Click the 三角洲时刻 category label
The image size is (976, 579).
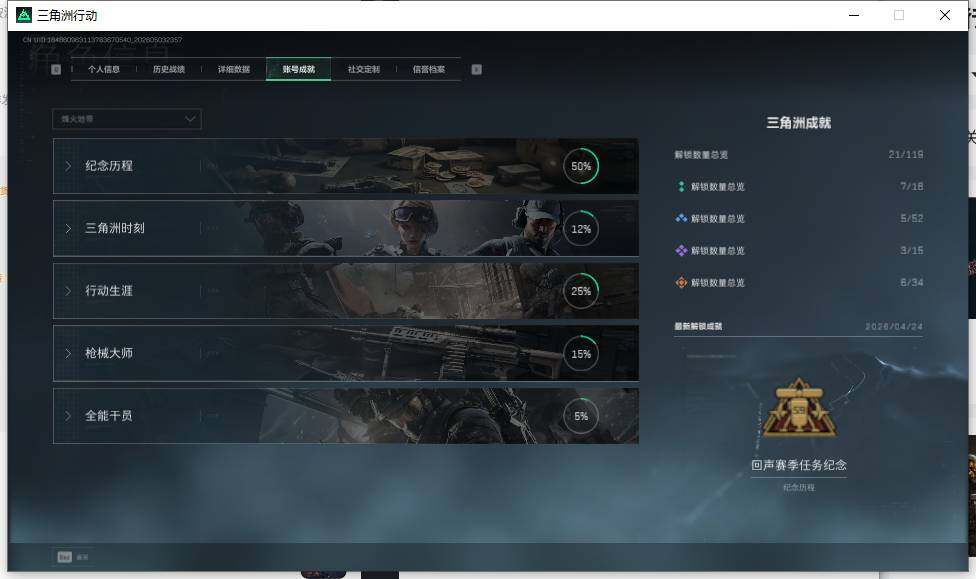[115, 228]
